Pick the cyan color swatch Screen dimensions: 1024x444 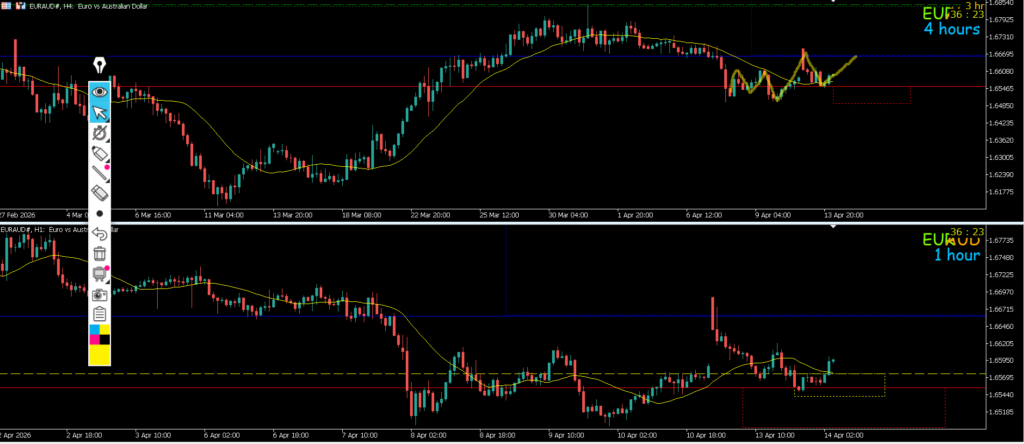[x=95, y=330]
